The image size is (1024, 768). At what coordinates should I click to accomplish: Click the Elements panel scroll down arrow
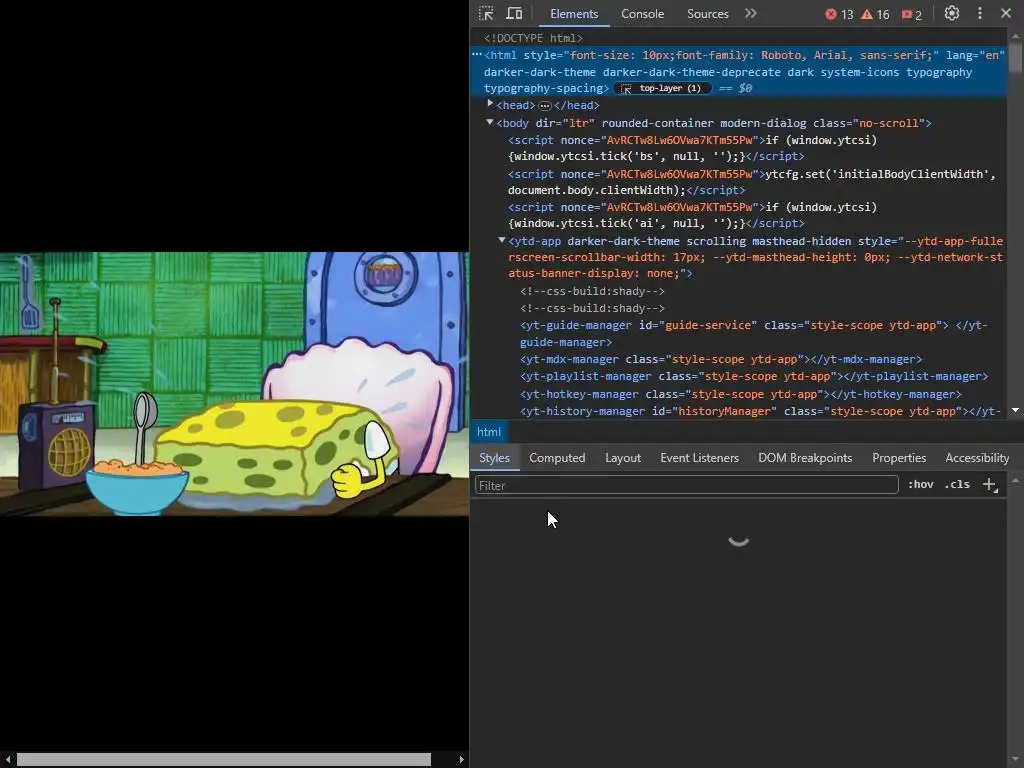pos(1015,411)
